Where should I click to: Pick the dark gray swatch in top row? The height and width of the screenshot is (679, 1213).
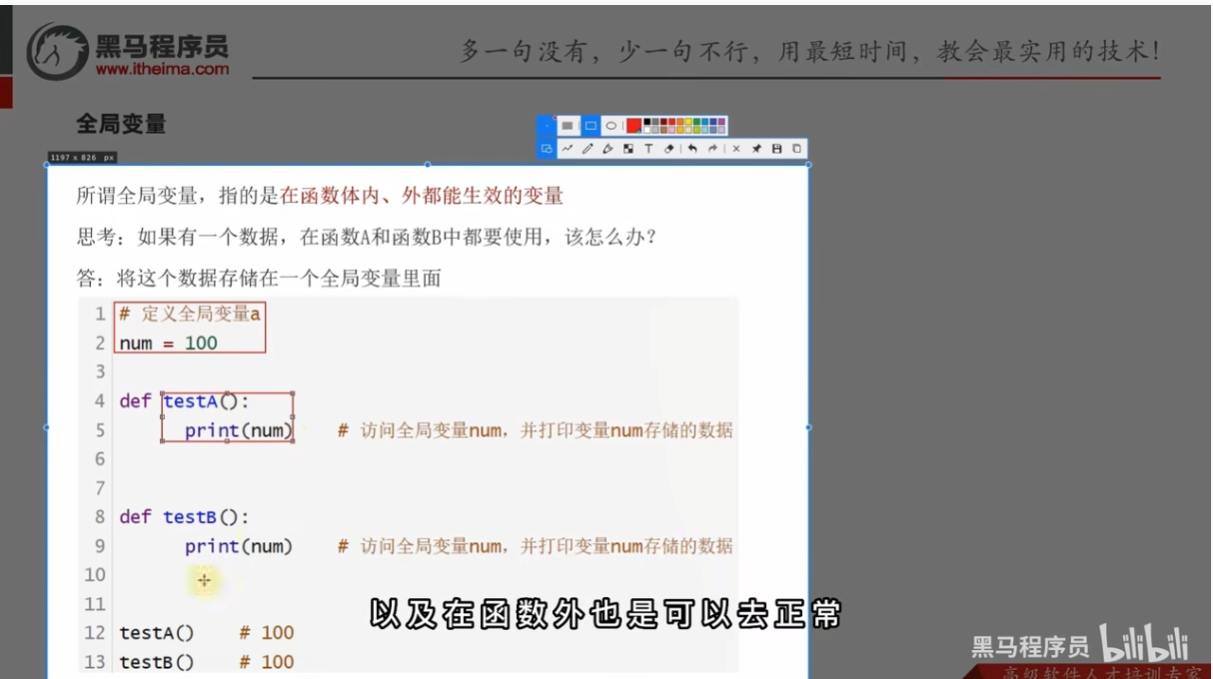click(x=655, y=121)
